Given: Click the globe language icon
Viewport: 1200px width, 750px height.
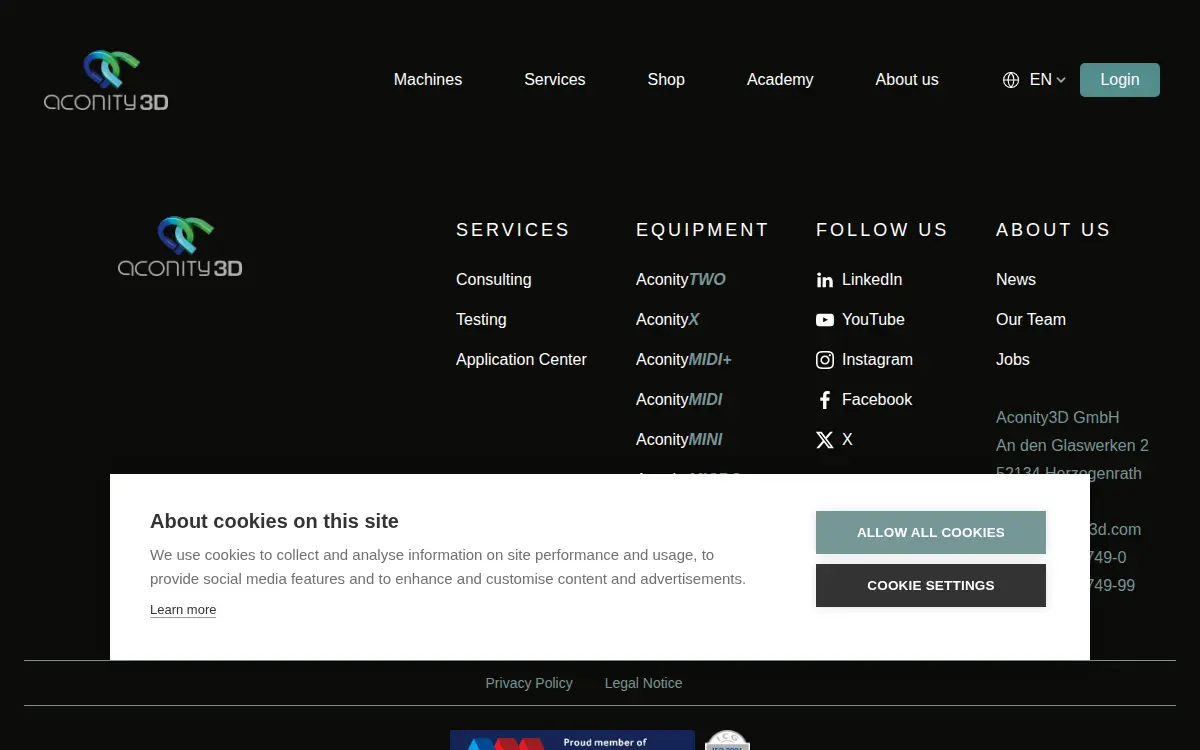Looking at the screenshot, I should click(x=1011, y=80).
